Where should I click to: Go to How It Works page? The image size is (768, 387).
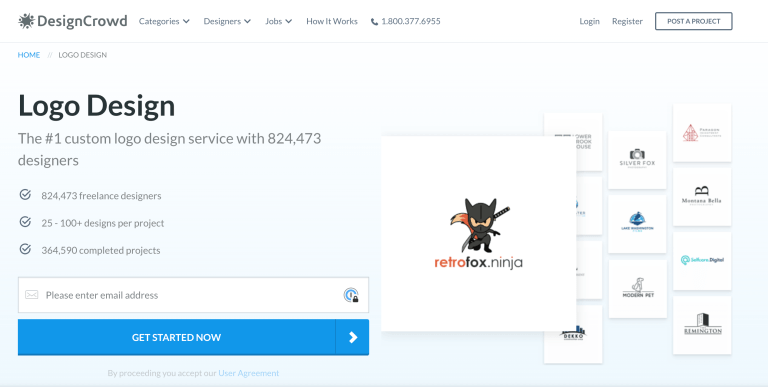coord(332,21)
